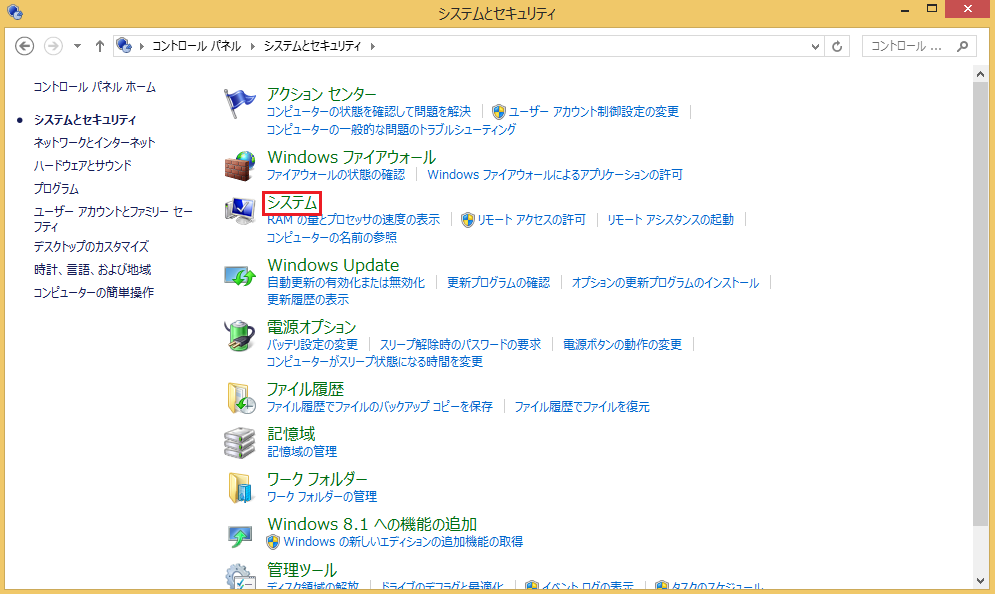The height and width of the screenshot is (594, 995).
Task: Click 更新プログラムの確認 under Windows Update
Action: pyautogui.click(x=497, y=282)
